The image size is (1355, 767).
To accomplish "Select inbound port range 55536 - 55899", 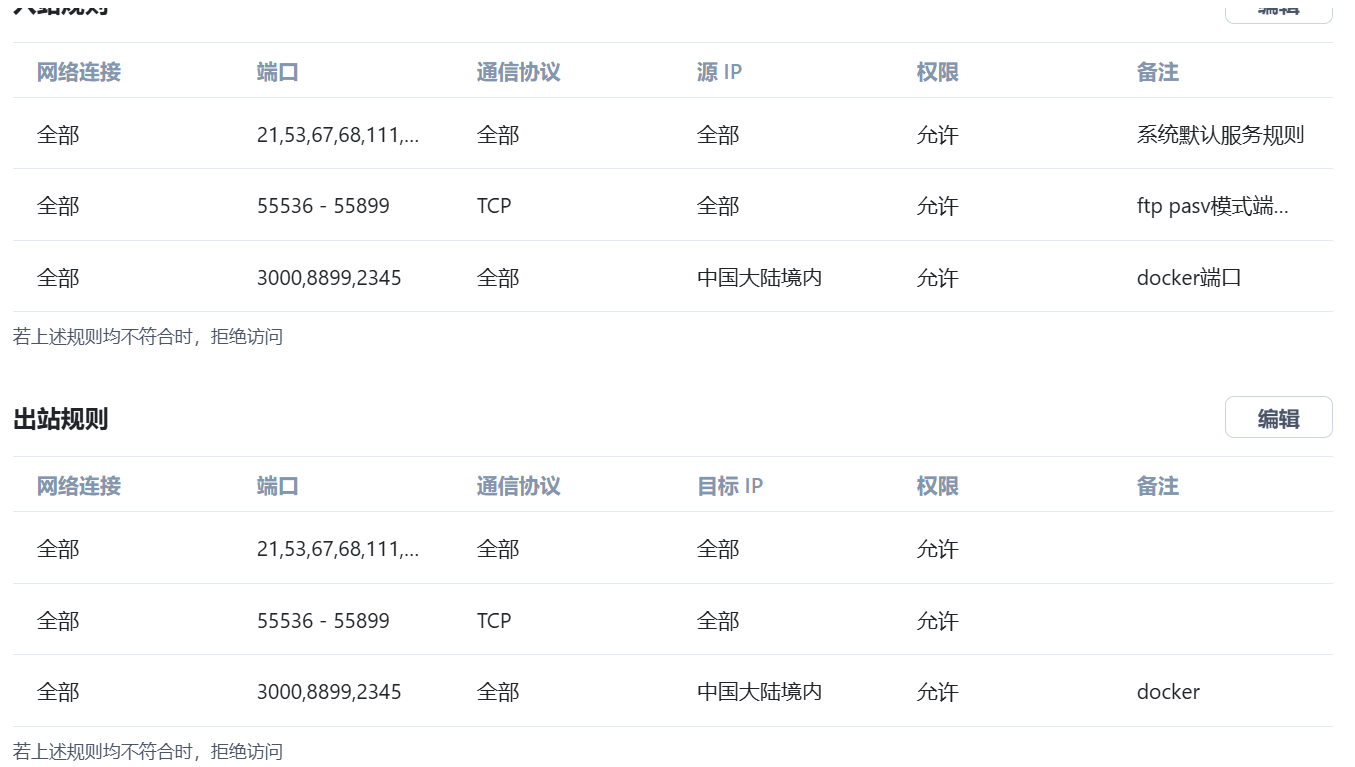I will pos(323,206).
